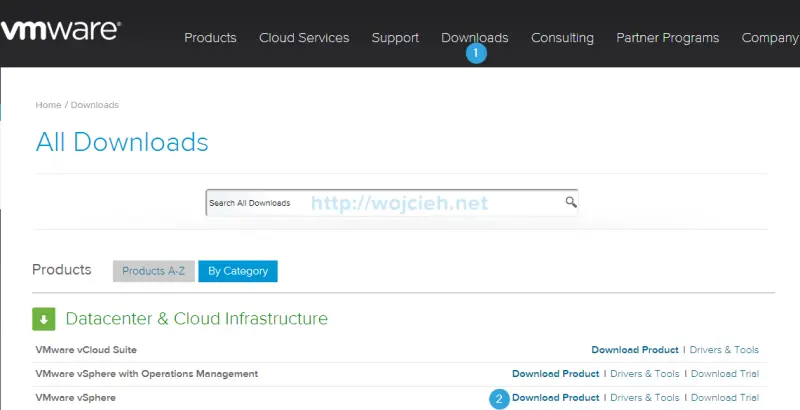
Task: Select the By Category tab
Action: coord(238,271)
